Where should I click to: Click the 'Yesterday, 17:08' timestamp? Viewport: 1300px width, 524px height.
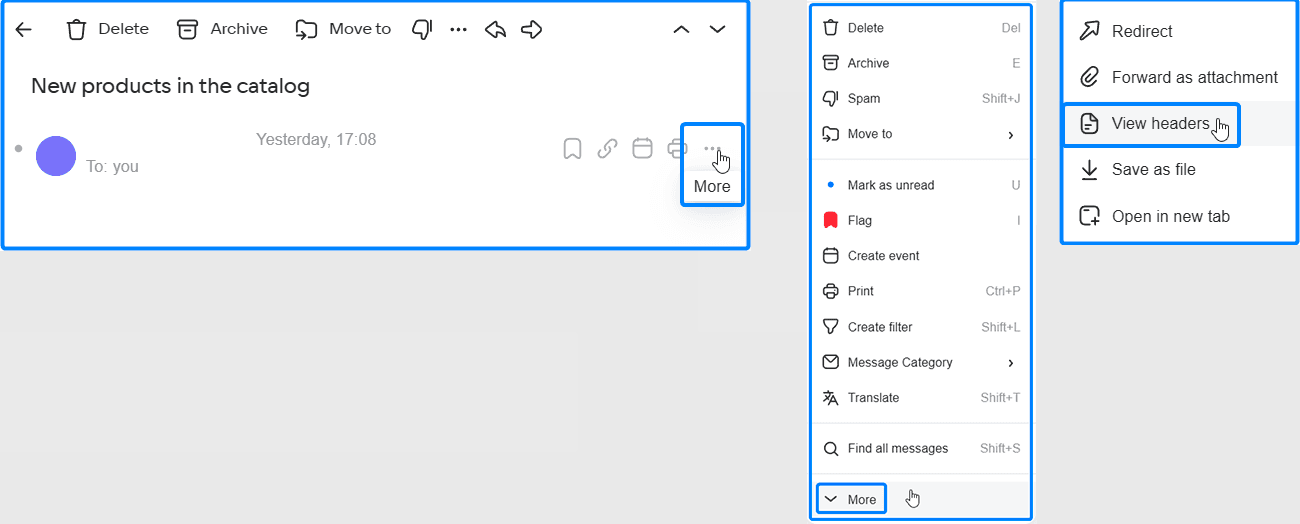click(x=316, y=139)
